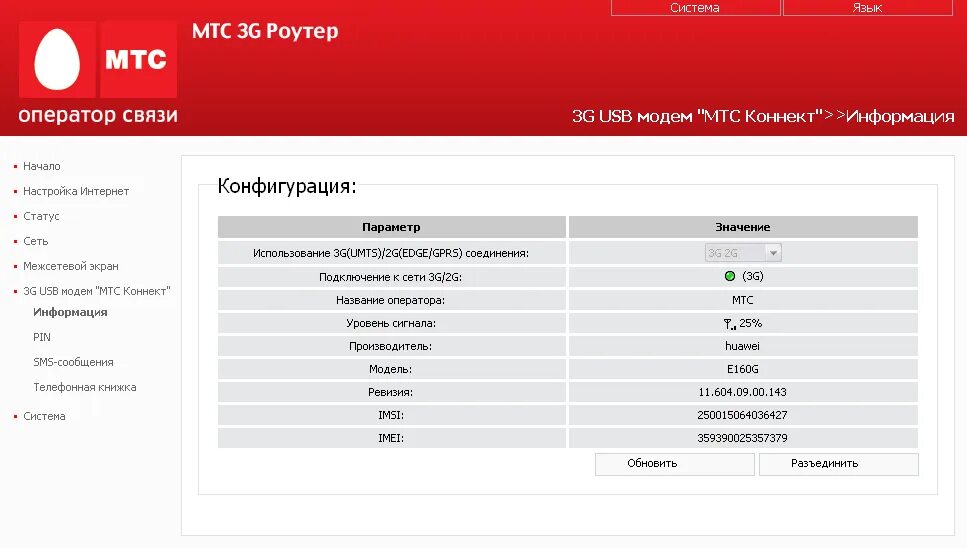Viewport: 967px width, 548px height.
Task: Click the Название оператора parameter label
Action: [x=390, y=300]
